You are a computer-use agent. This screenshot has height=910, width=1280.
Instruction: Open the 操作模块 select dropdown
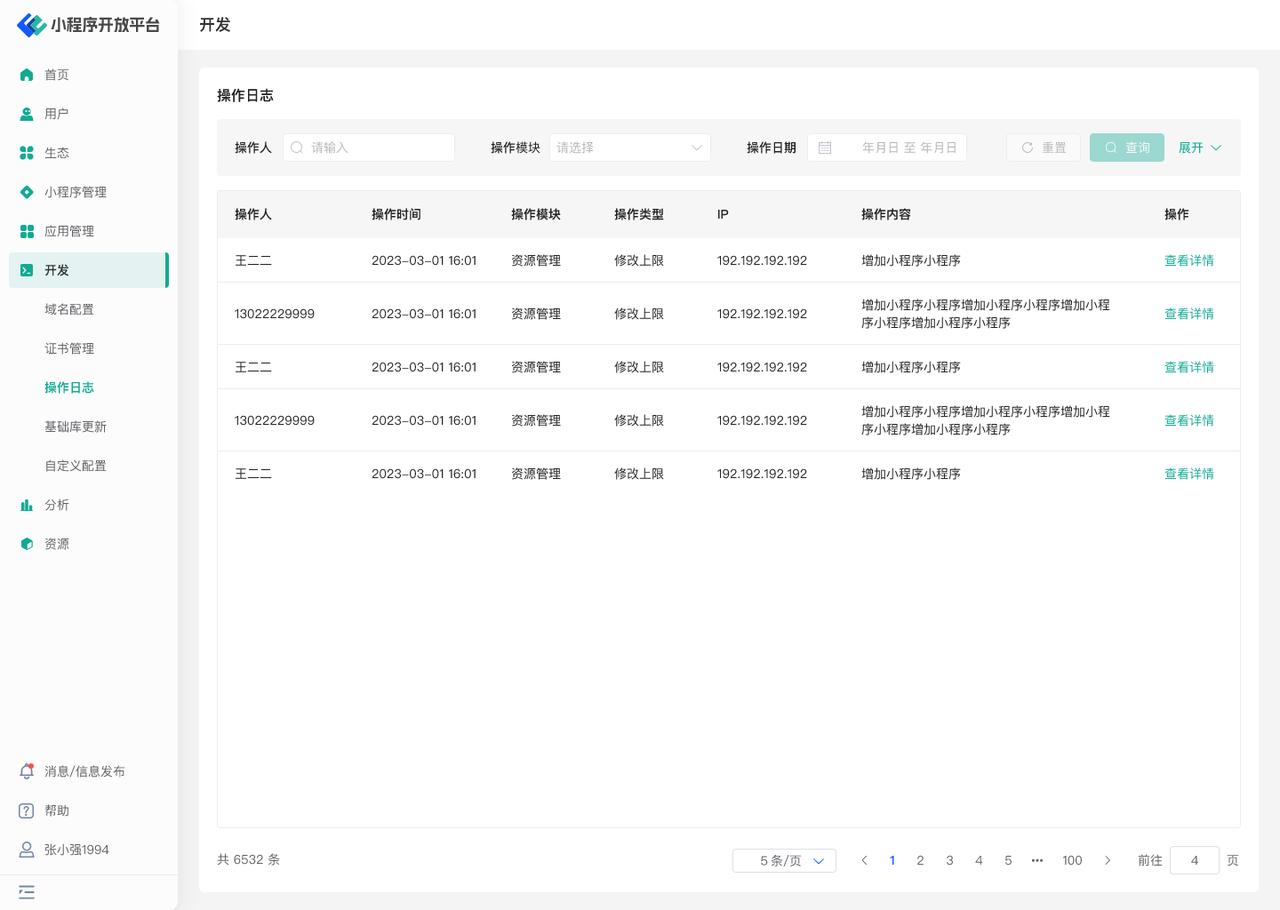(629, 148)
